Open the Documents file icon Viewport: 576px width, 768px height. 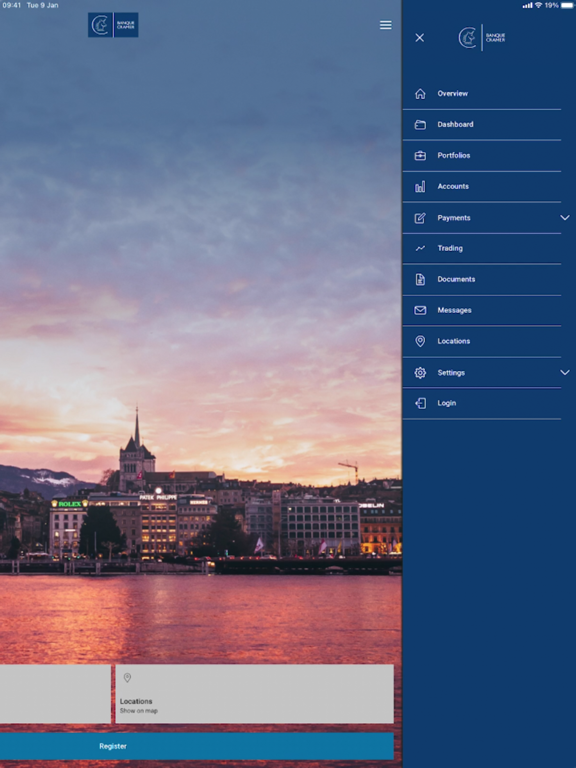click(x=420, y=279)
